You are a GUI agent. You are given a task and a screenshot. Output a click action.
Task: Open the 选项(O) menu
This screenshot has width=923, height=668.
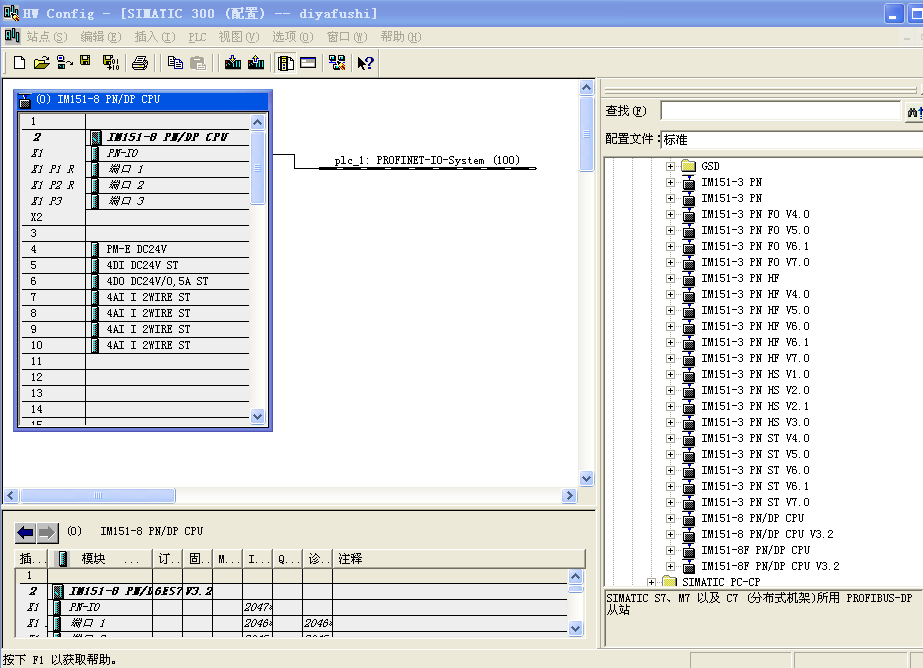pos(293,37)
